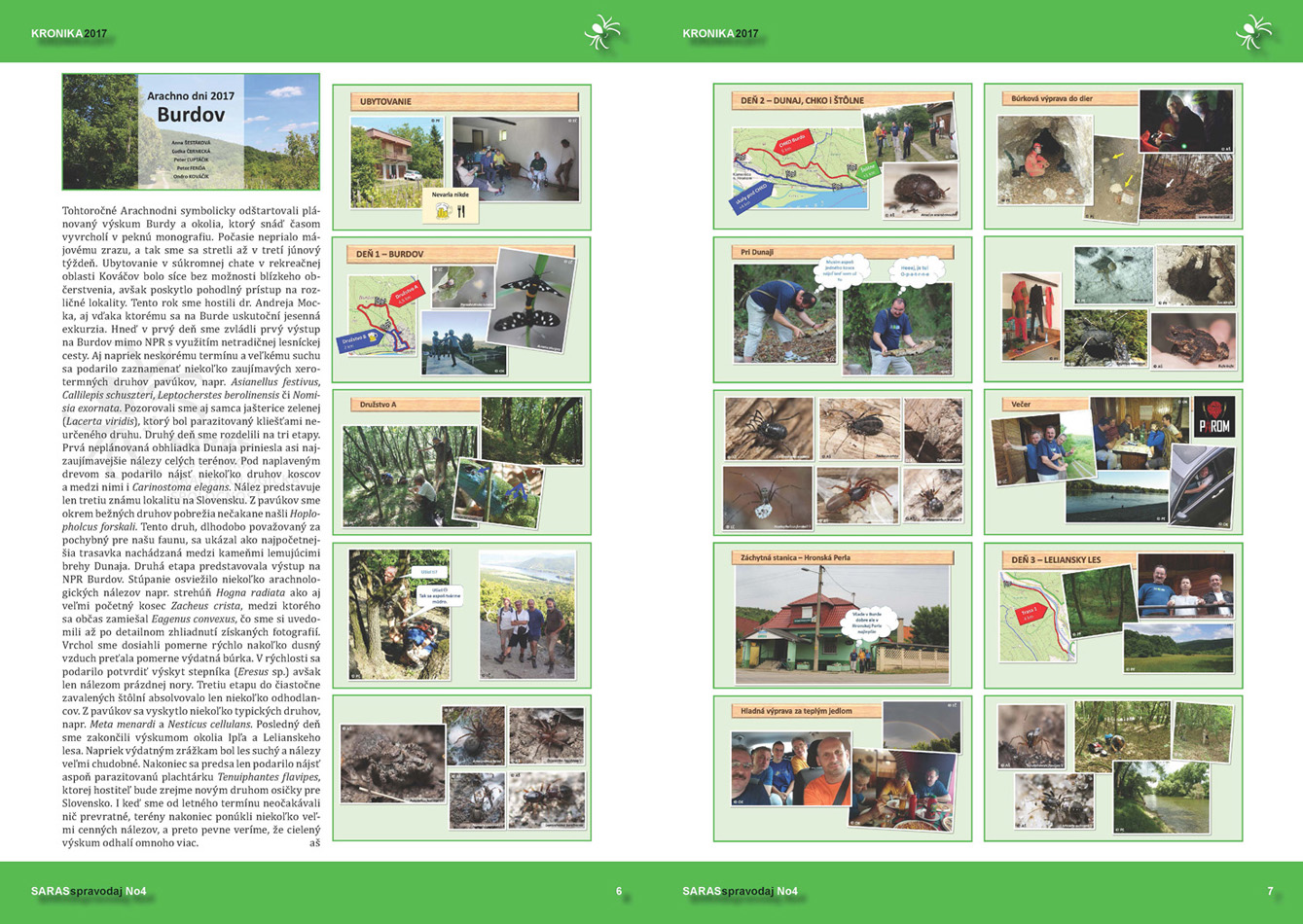Click the brown beetle photo in Deň 2 panel
This screenshot has height=924, width=1303.
920,190
